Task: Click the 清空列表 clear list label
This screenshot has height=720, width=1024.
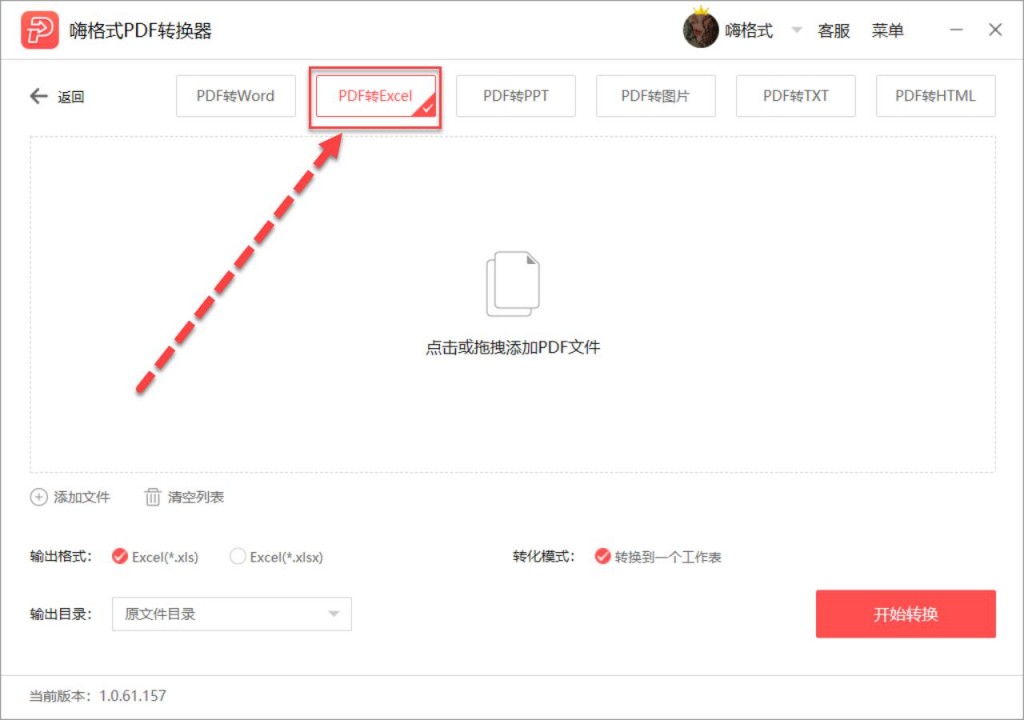Action: (x=196, y=497)
